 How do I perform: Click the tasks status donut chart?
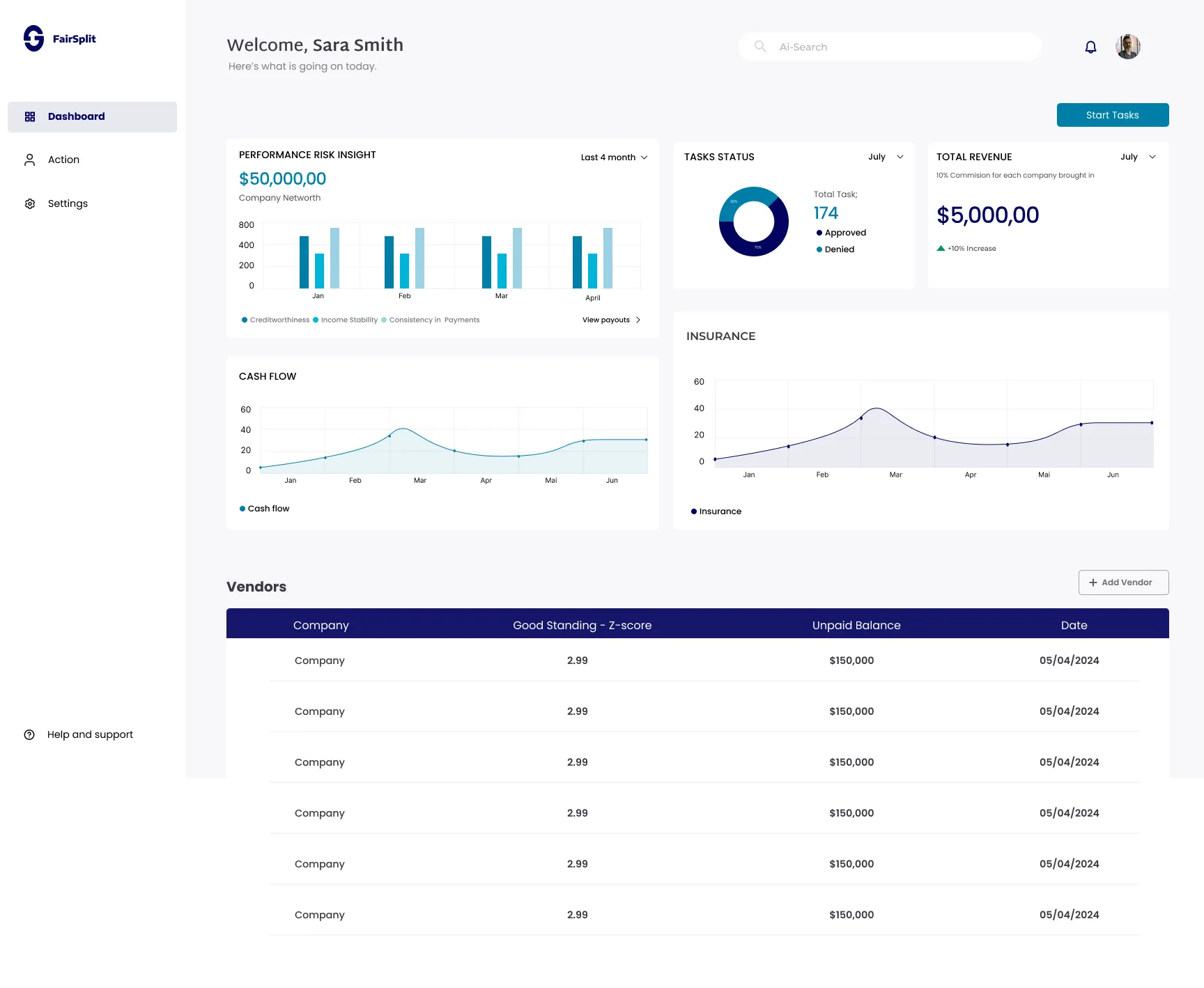(754, 222)
